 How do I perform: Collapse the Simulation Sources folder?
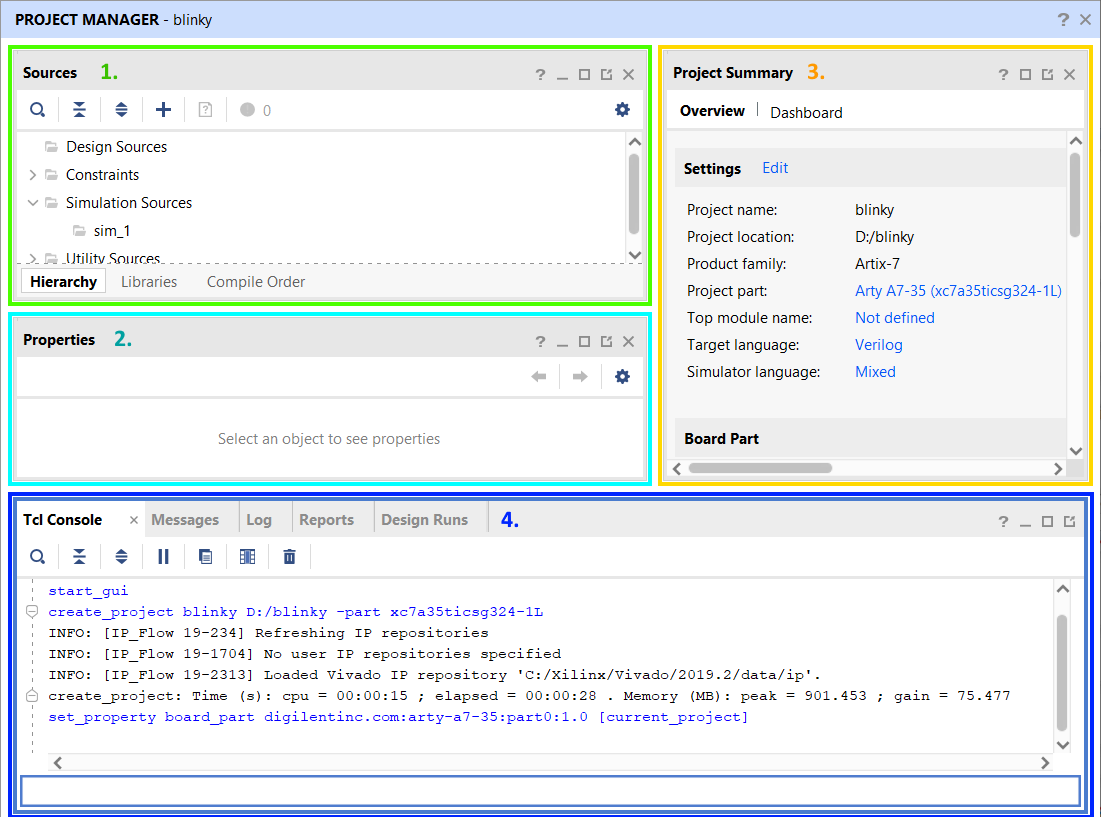(32, 203)
